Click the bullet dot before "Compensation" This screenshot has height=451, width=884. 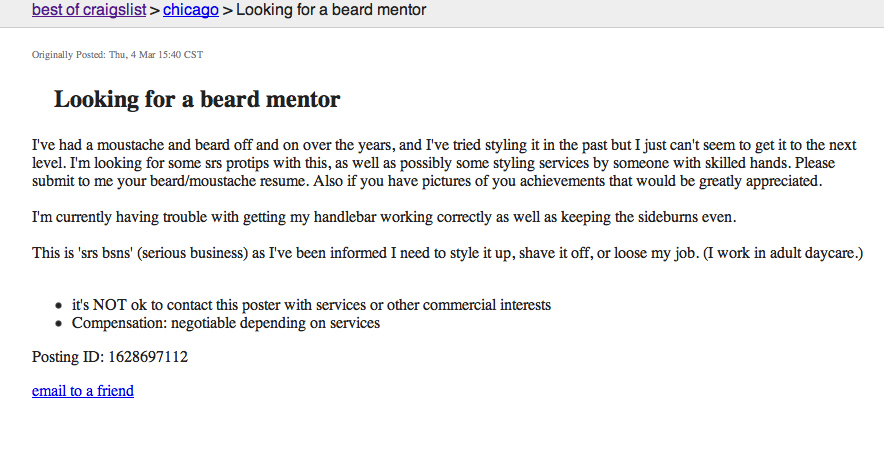click(59, 324)
